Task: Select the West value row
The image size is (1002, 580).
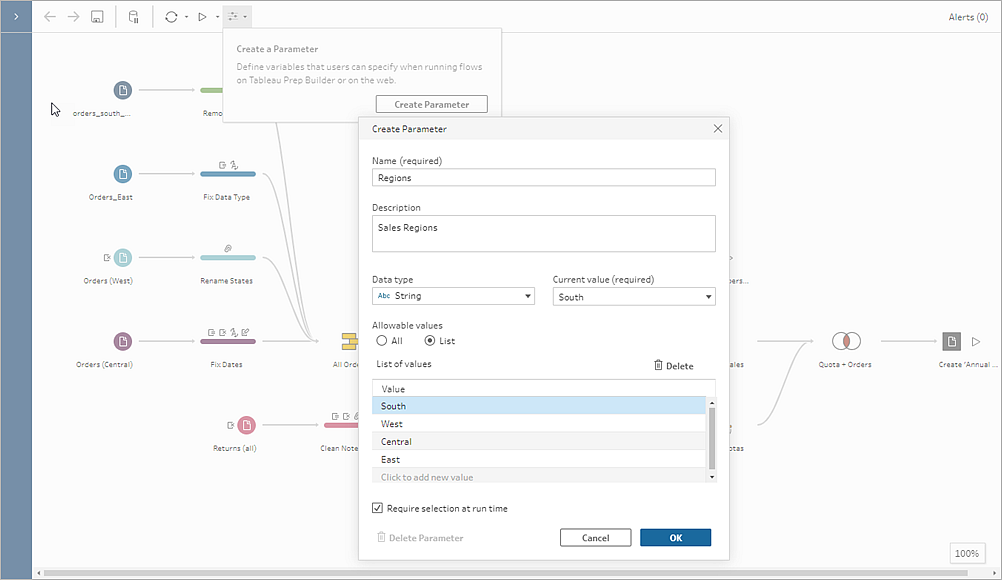Action: pyautogui.click(x=539, y=424)
